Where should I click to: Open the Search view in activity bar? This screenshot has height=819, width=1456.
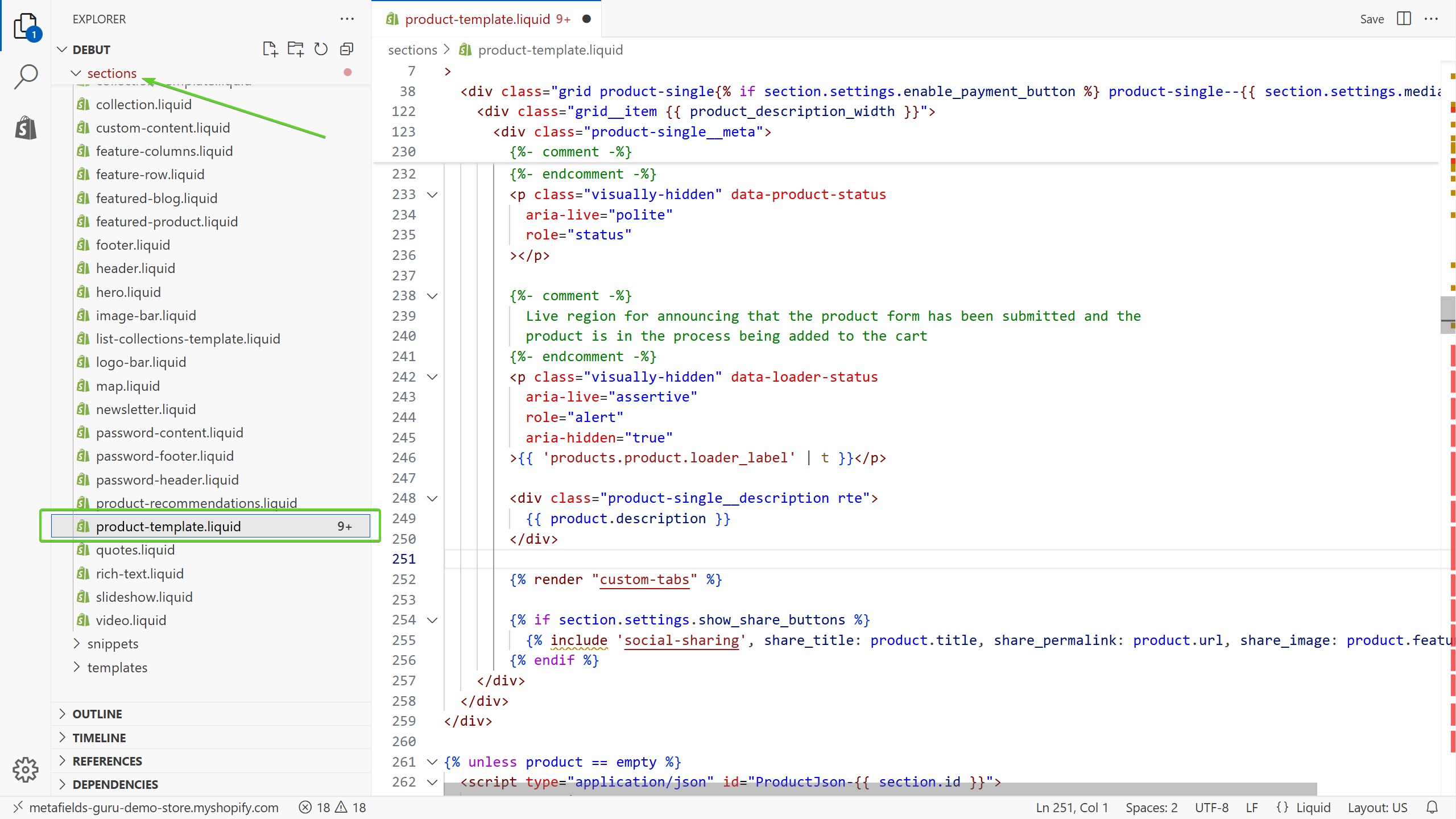tap(26, 76)
